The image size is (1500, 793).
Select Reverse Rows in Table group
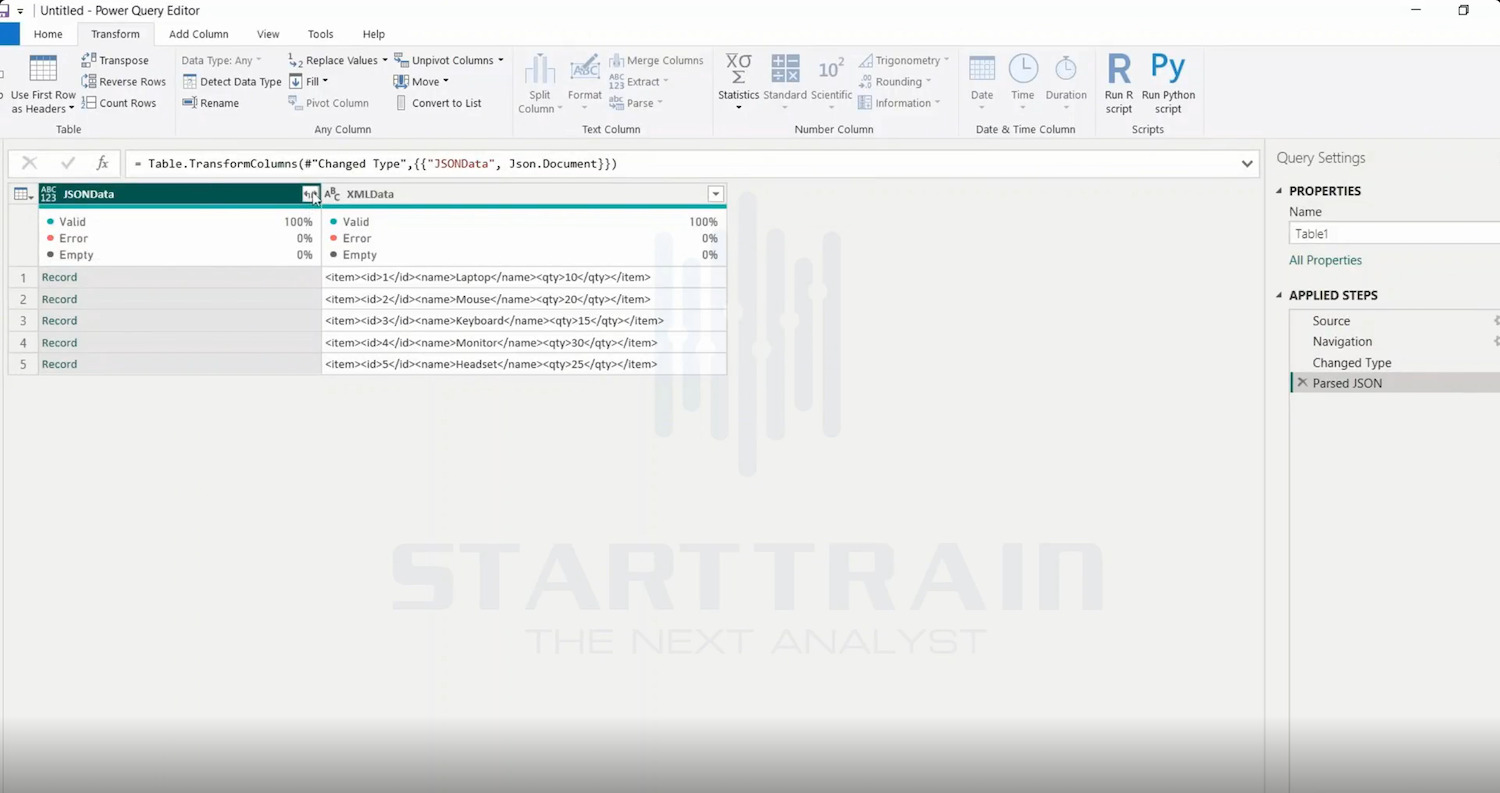(124, 82)
